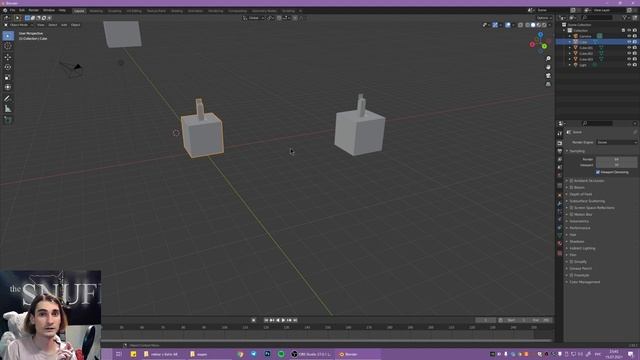
Task: Select the Measure tool
Action: pos(8,109)
